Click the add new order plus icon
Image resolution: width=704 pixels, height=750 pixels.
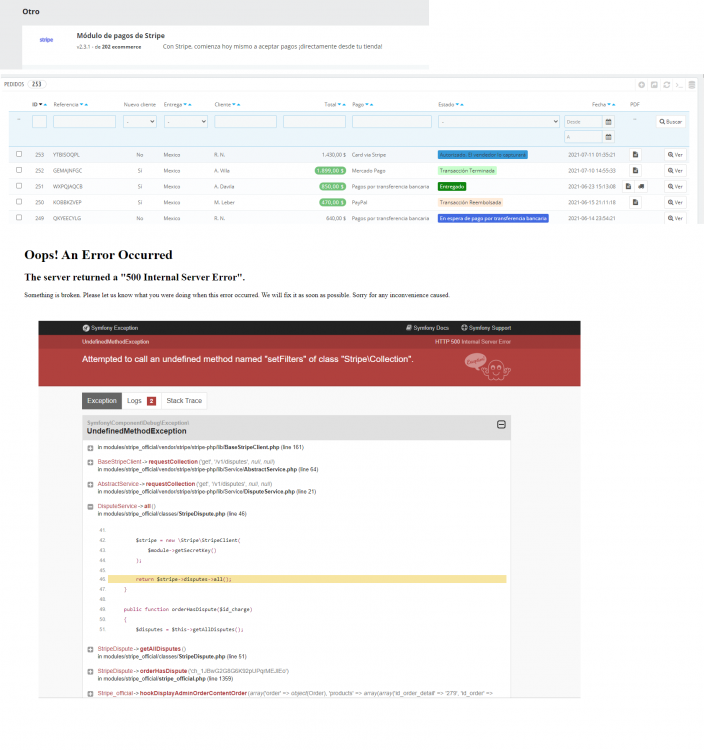[x=641, y=85]
